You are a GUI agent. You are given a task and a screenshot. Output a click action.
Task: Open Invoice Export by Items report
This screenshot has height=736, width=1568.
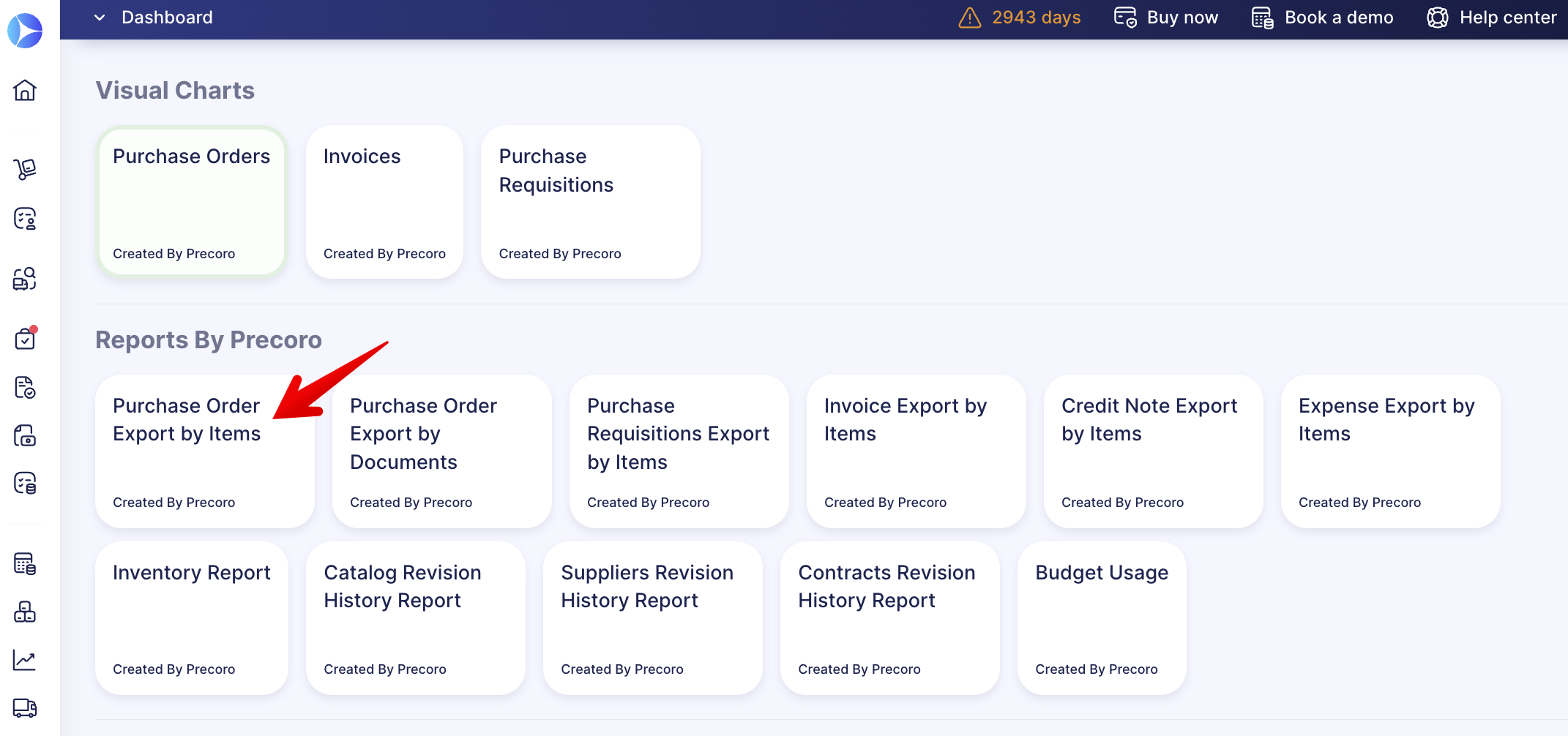(x=916, y=451)
